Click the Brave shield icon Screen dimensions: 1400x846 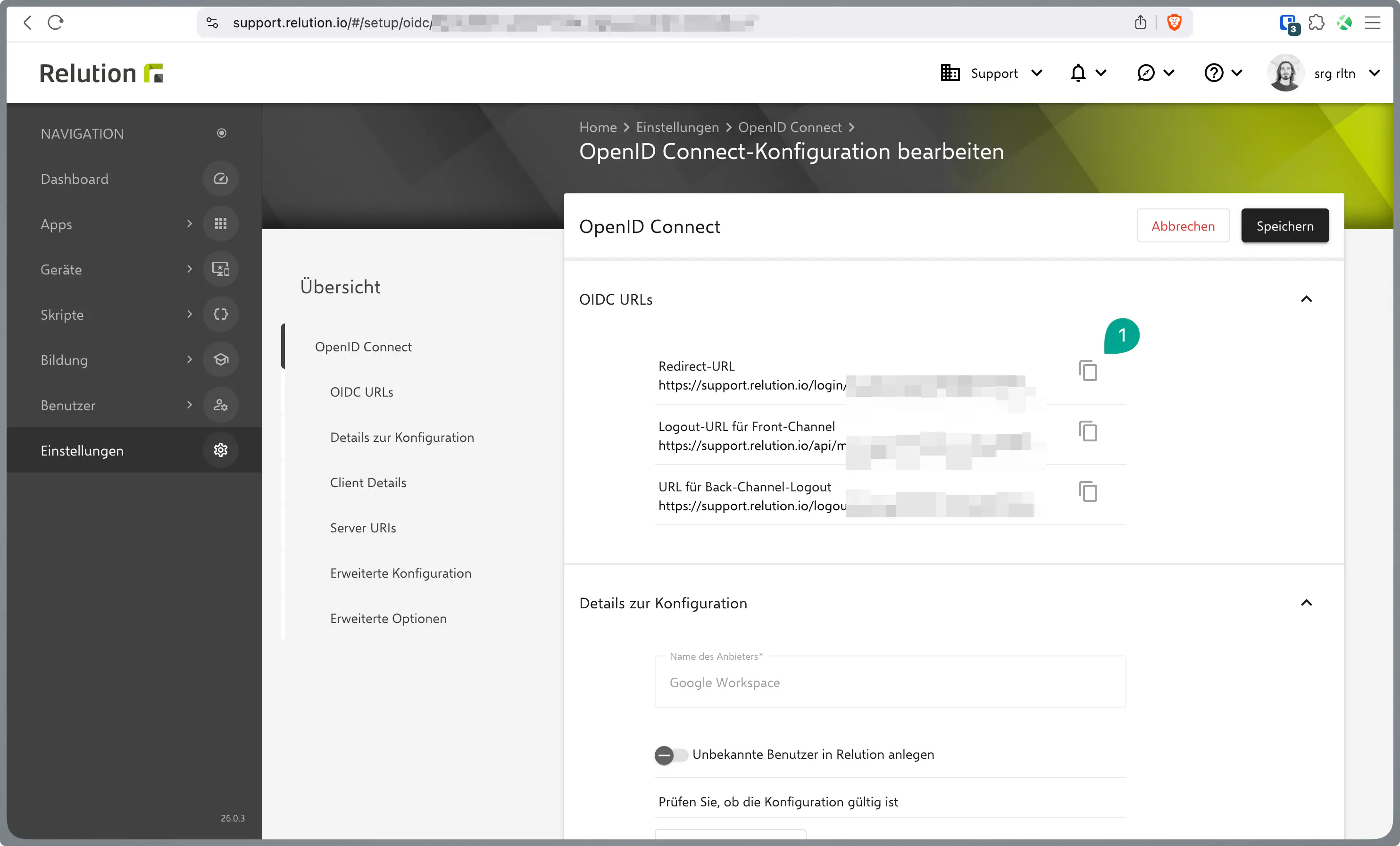point(1174,23)
